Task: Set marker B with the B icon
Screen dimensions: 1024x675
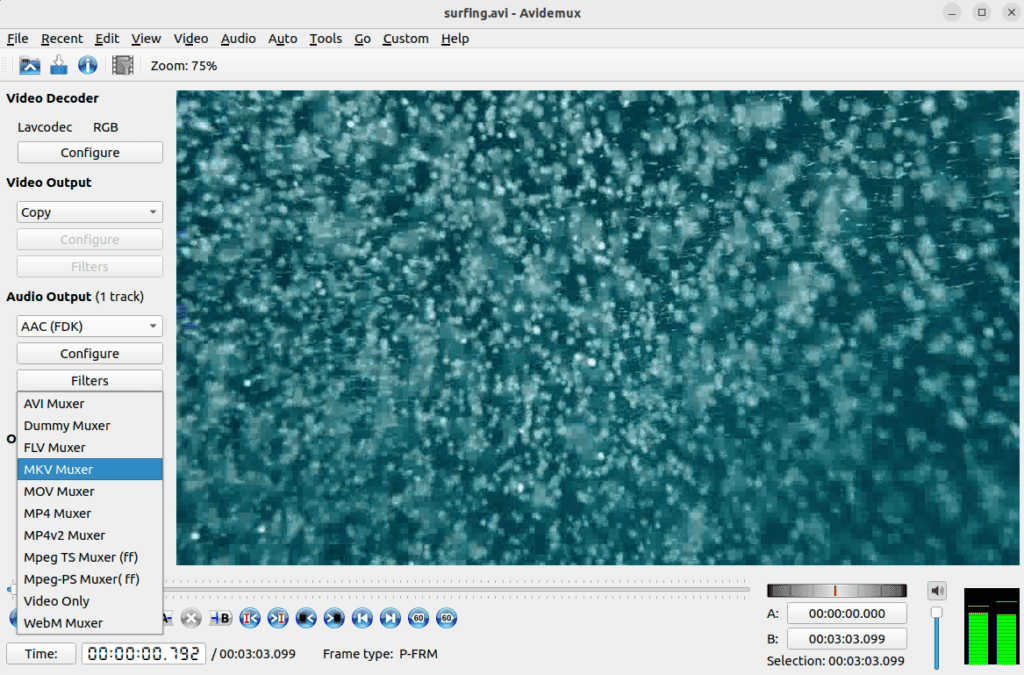Action: 220,618
